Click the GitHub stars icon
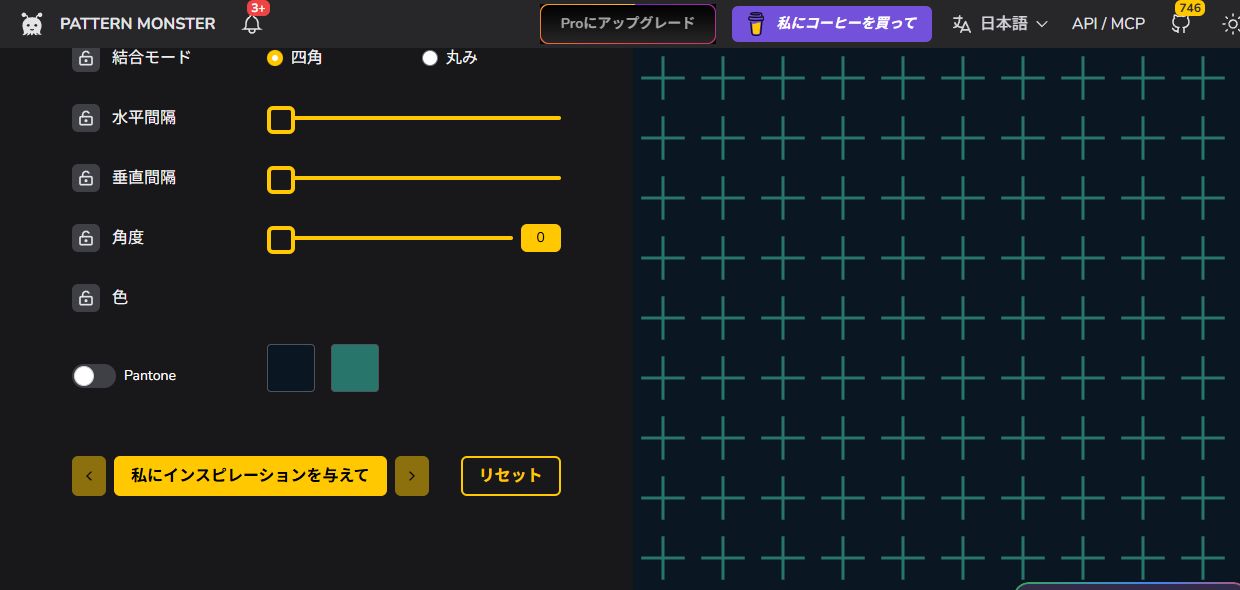Viewport: 1240px width, 590px height. (1181, 24)
